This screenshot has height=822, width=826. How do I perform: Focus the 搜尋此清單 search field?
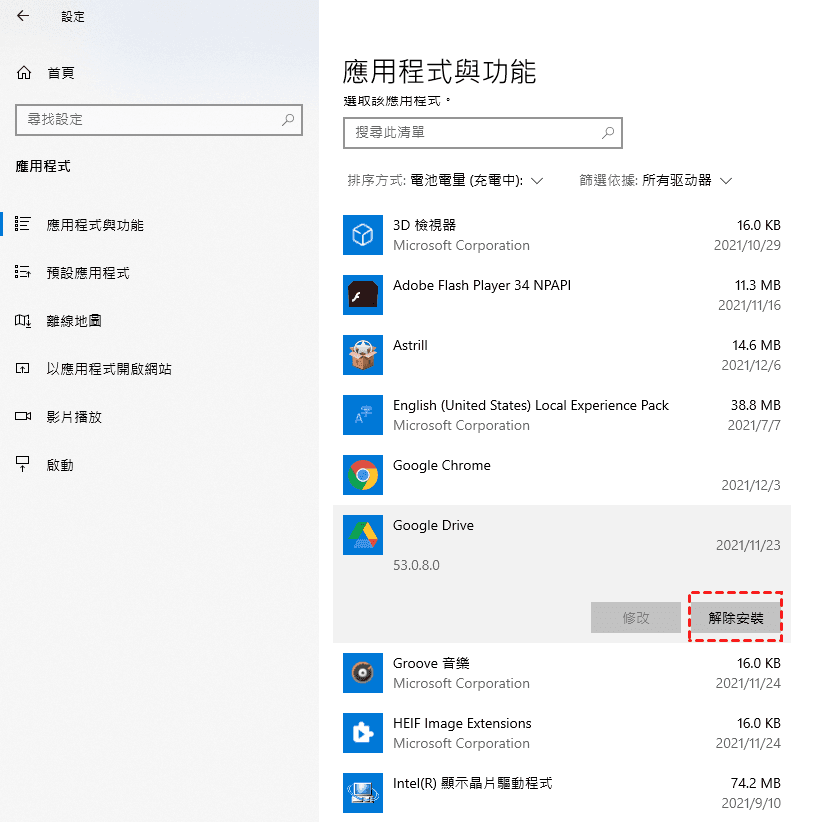483,133
